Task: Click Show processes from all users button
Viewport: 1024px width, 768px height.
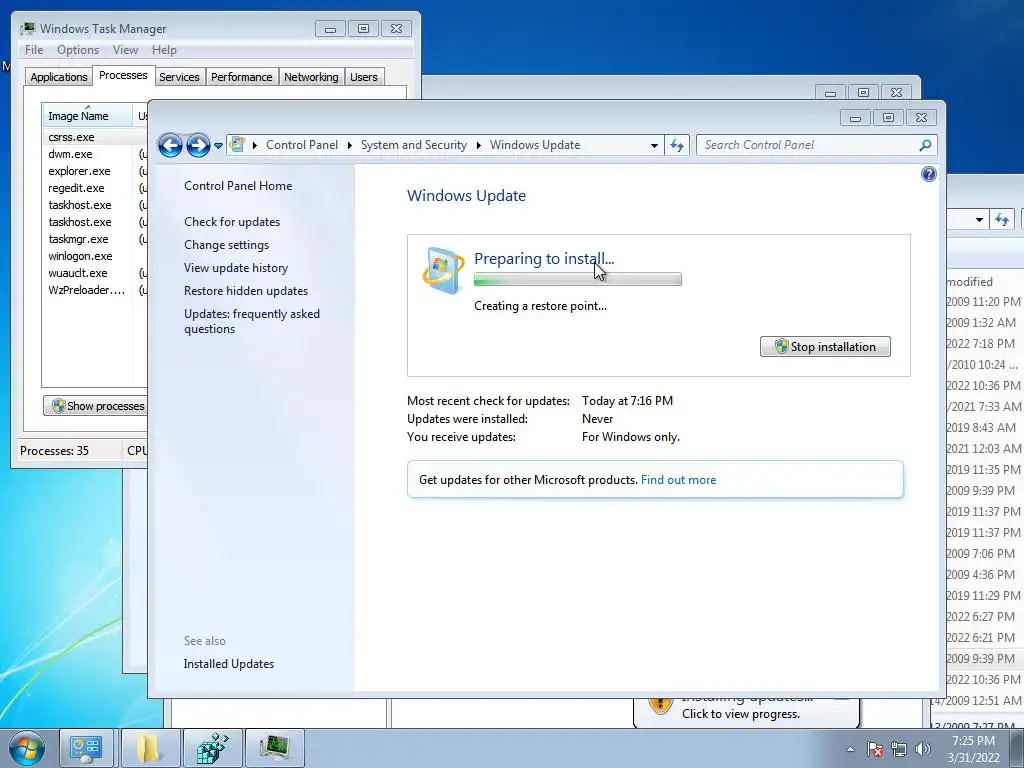Action: [x=96, y=406]
